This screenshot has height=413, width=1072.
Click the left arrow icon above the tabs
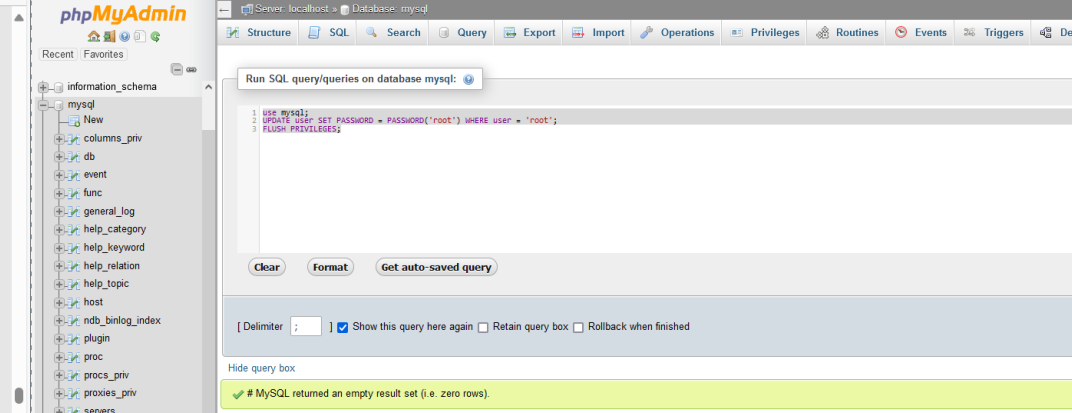tap(225, 10)
